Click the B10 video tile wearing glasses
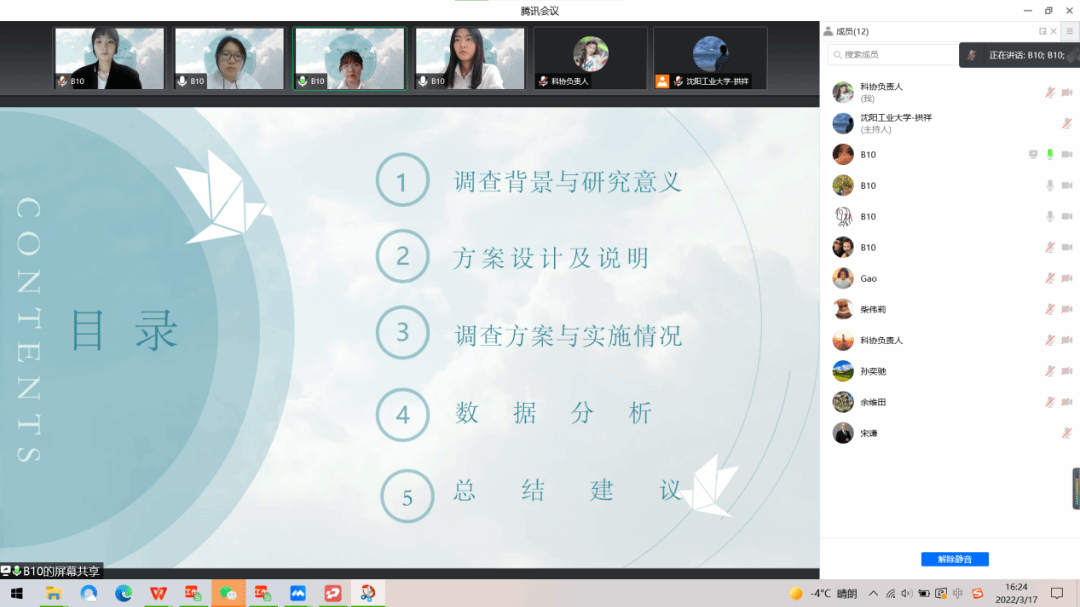 click(x=229, y=59)
